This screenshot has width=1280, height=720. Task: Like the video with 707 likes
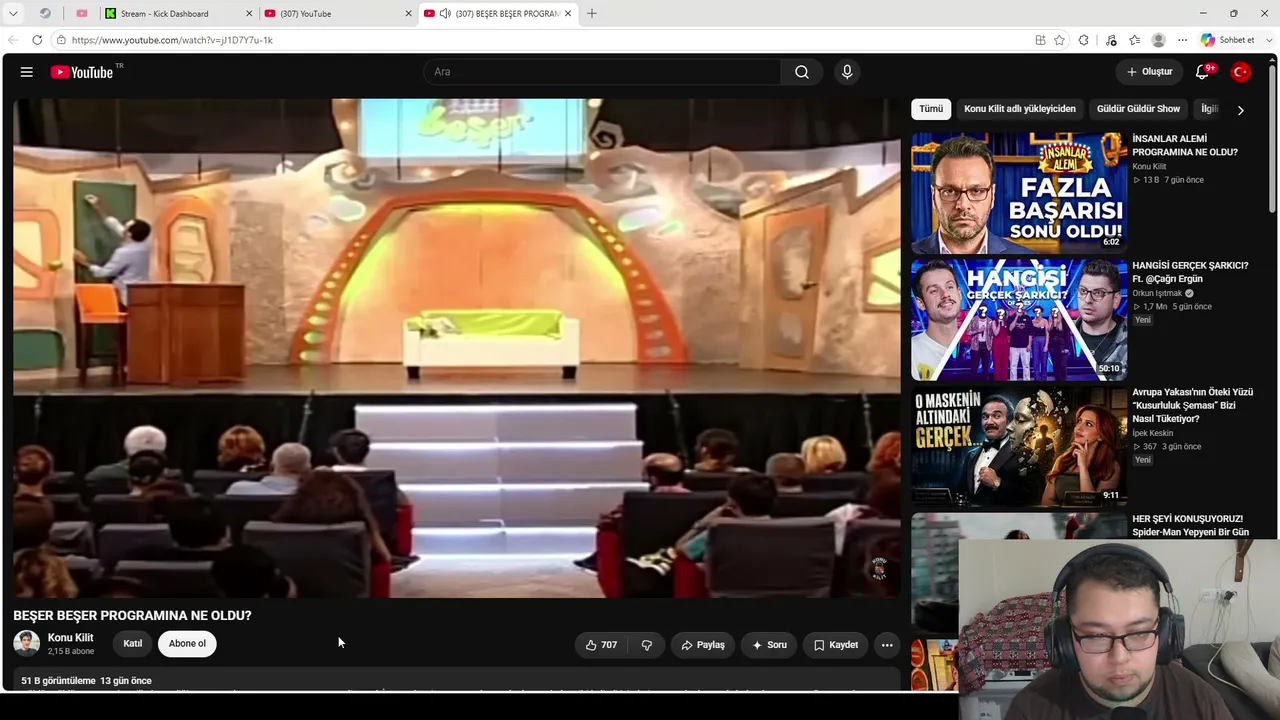pos(601,645)
